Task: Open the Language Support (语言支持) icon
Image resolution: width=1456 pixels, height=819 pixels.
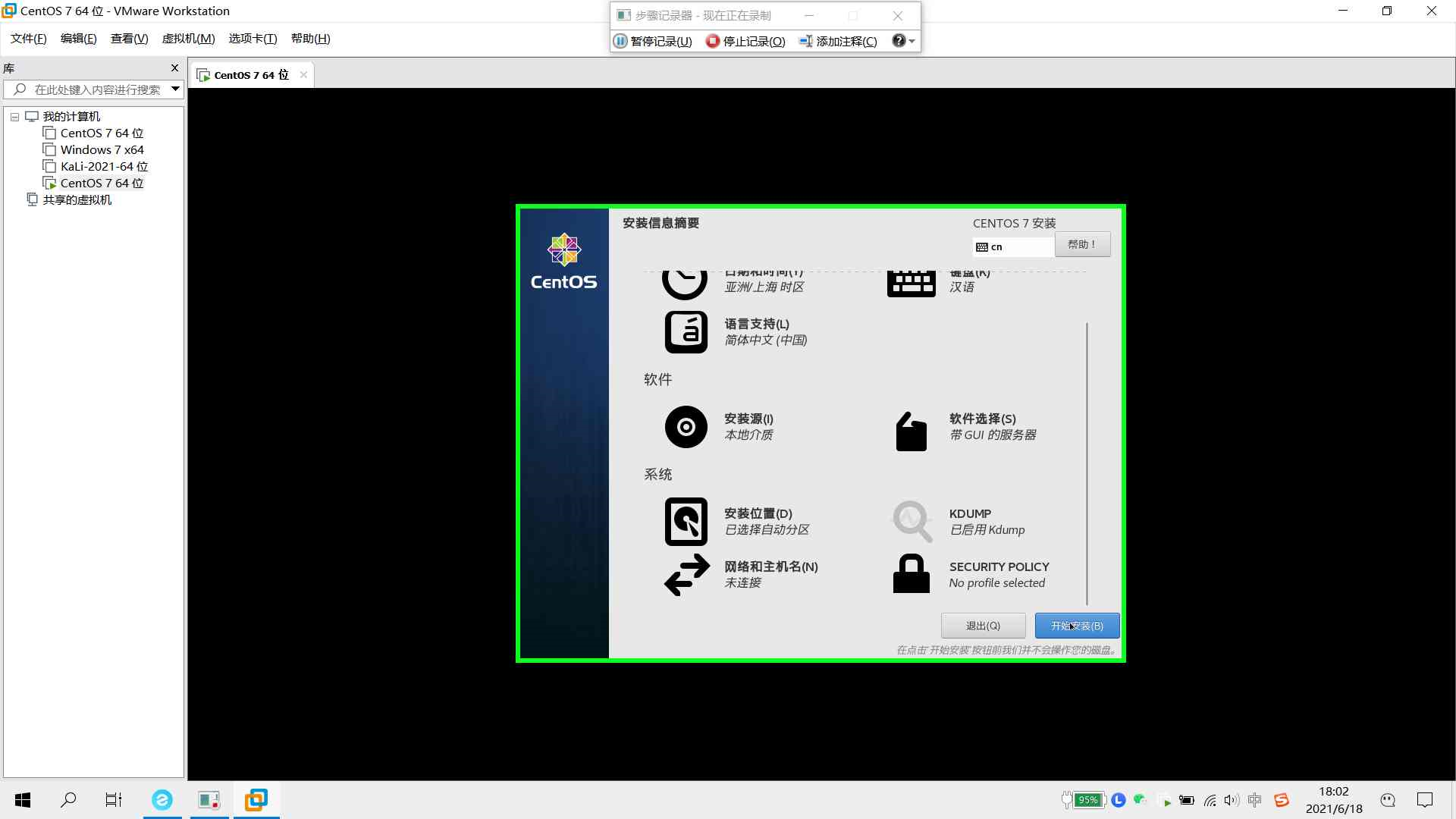Action: (686, 332)
